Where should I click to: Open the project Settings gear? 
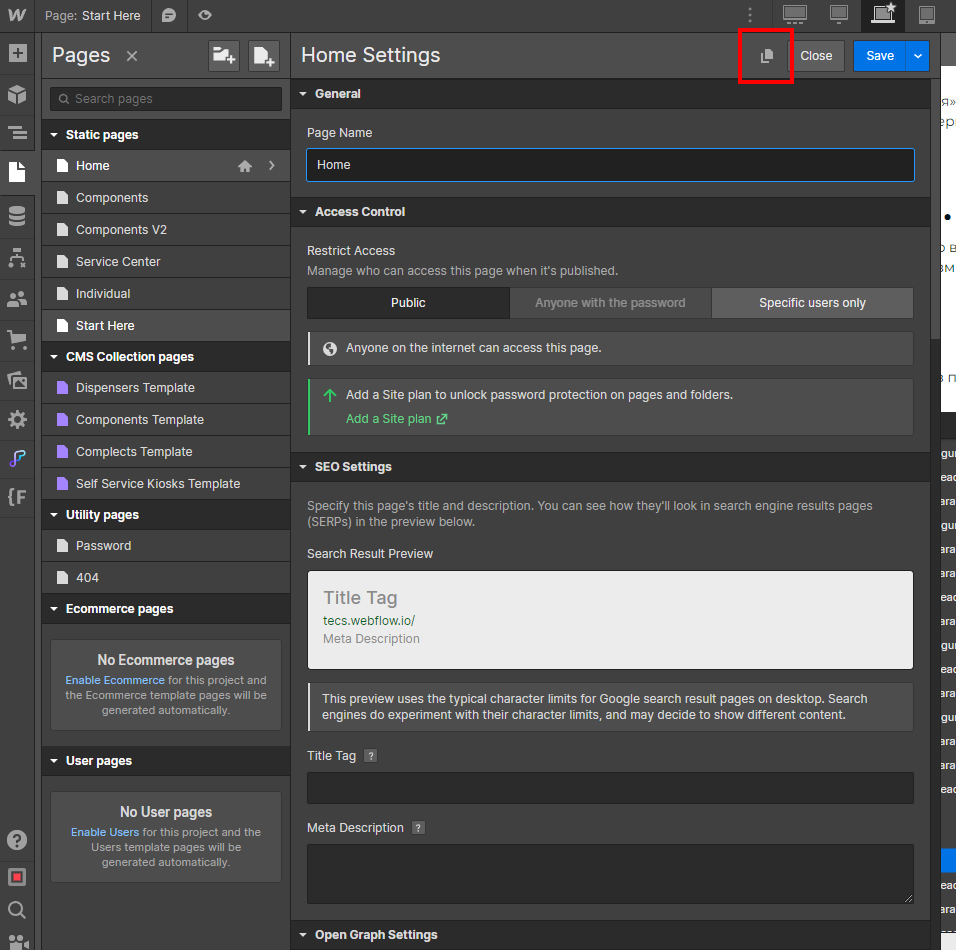pos(17,420)
